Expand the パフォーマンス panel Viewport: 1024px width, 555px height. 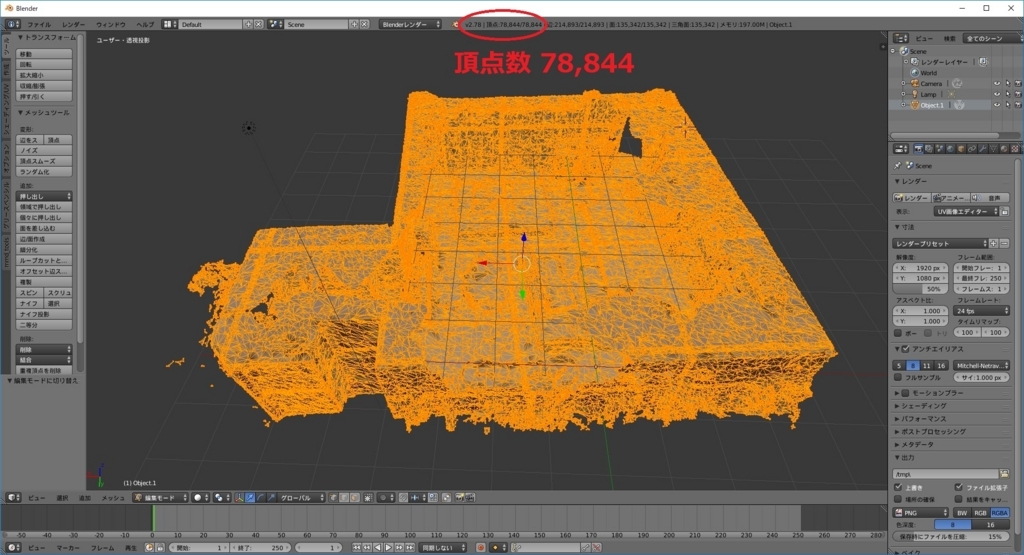pyautogui.click(x=923, y=419)
